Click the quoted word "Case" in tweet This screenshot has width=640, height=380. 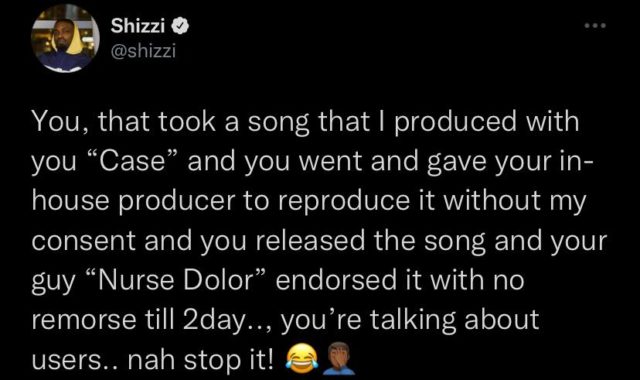(133, 161)
